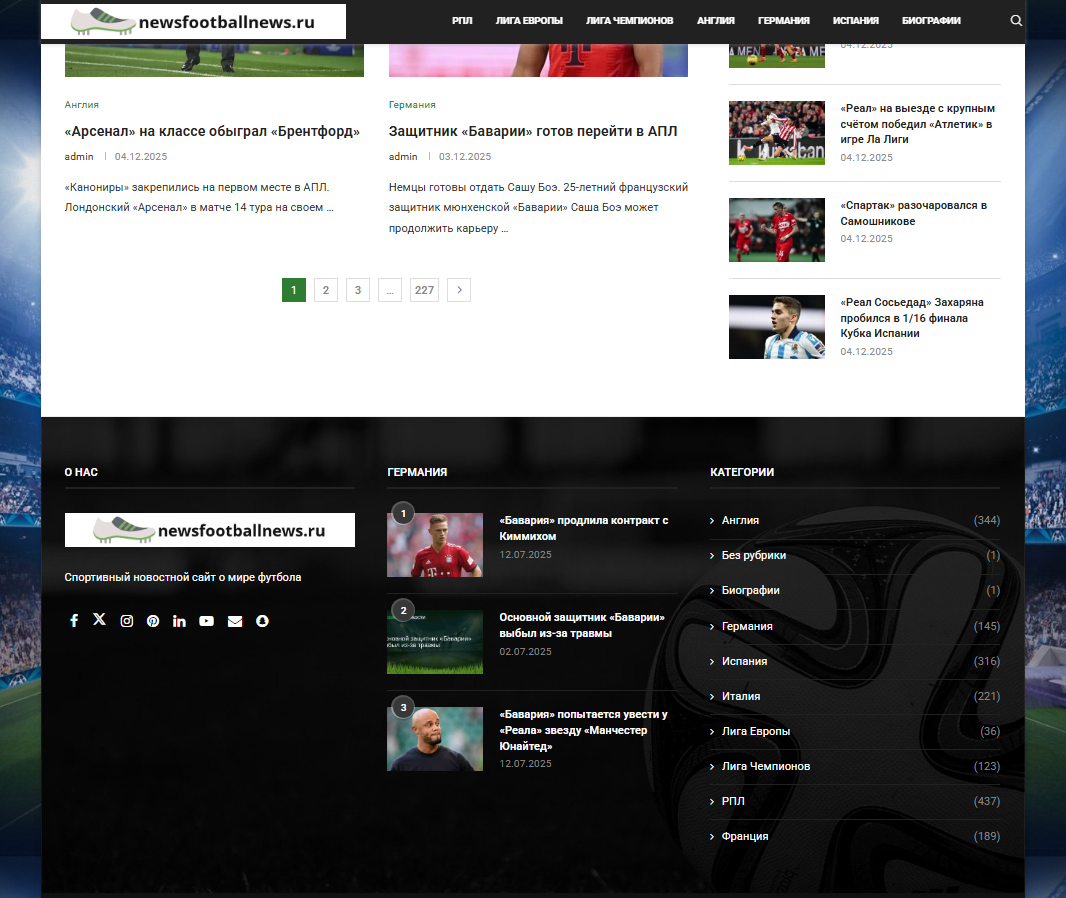Open the РПЛ category in footer list
The height and width of the screenshot is (898, 1066).
[x=733, y=801]
